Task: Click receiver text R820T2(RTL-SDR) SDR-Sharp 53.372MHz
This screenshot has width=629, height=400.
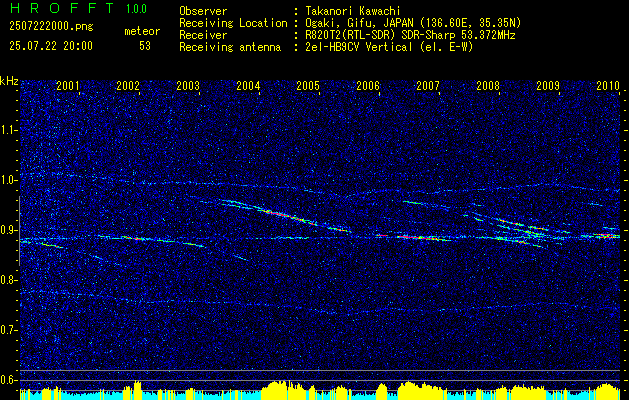Action: click(410, 35)
